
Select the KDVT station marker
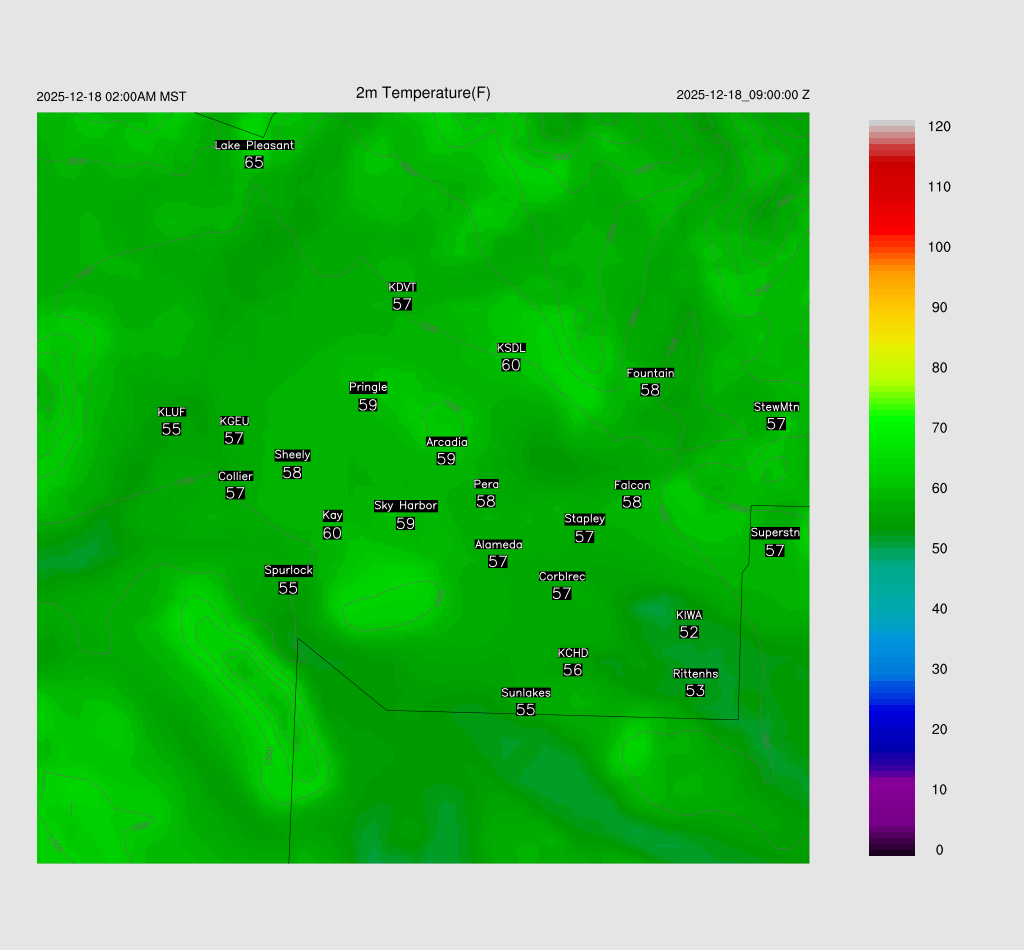tap(402, 288)
